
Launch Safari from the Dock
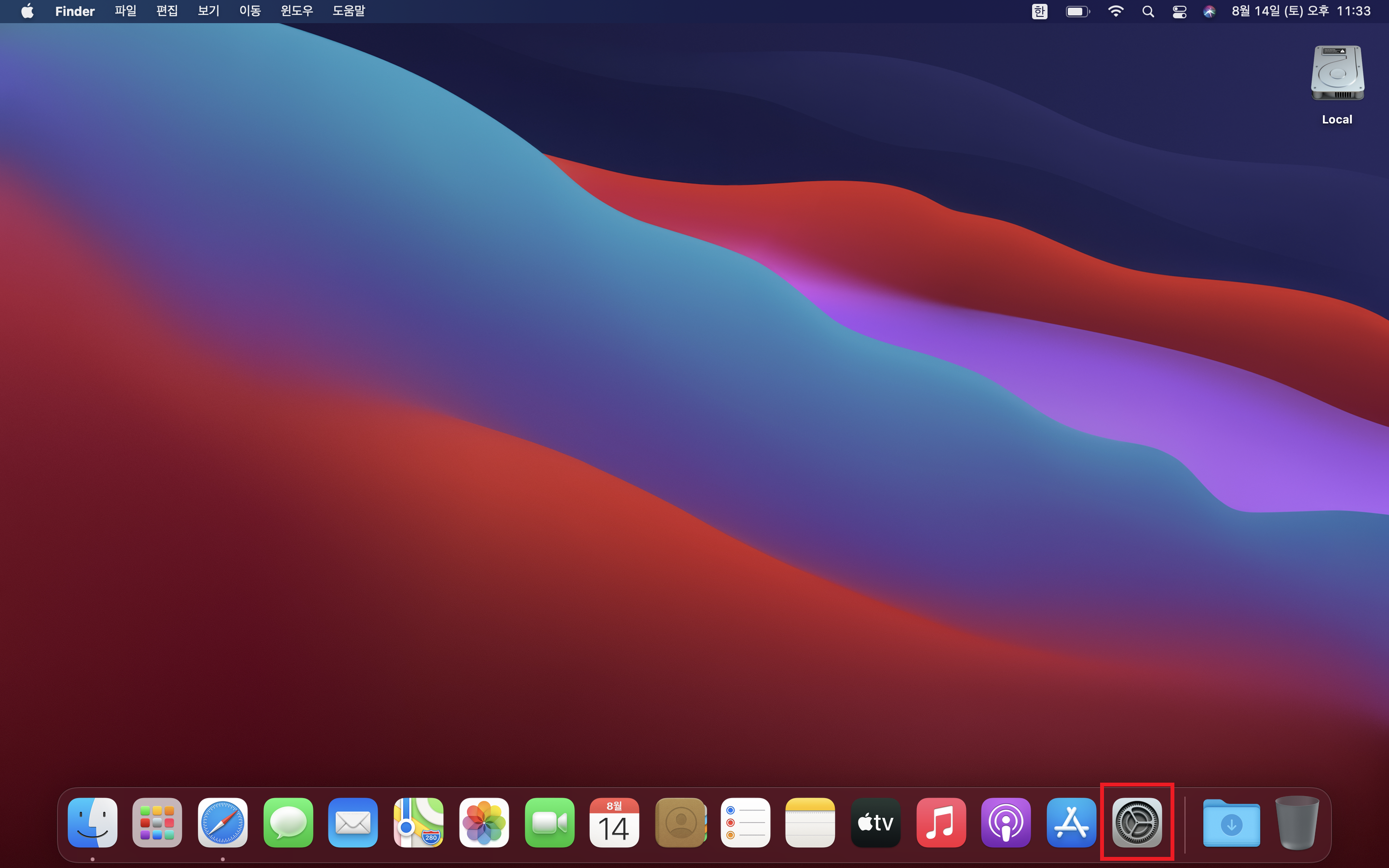(223, 822)
